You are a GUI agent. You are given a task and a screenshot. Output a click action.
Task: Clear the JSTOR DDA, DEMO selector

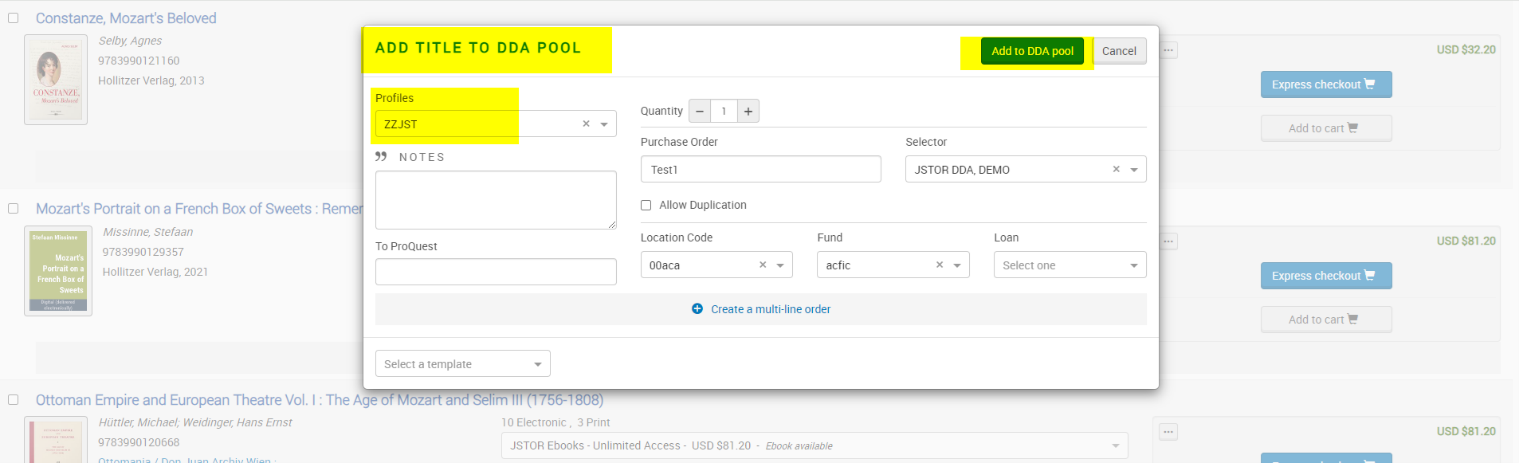click(x=1116, y=170)
